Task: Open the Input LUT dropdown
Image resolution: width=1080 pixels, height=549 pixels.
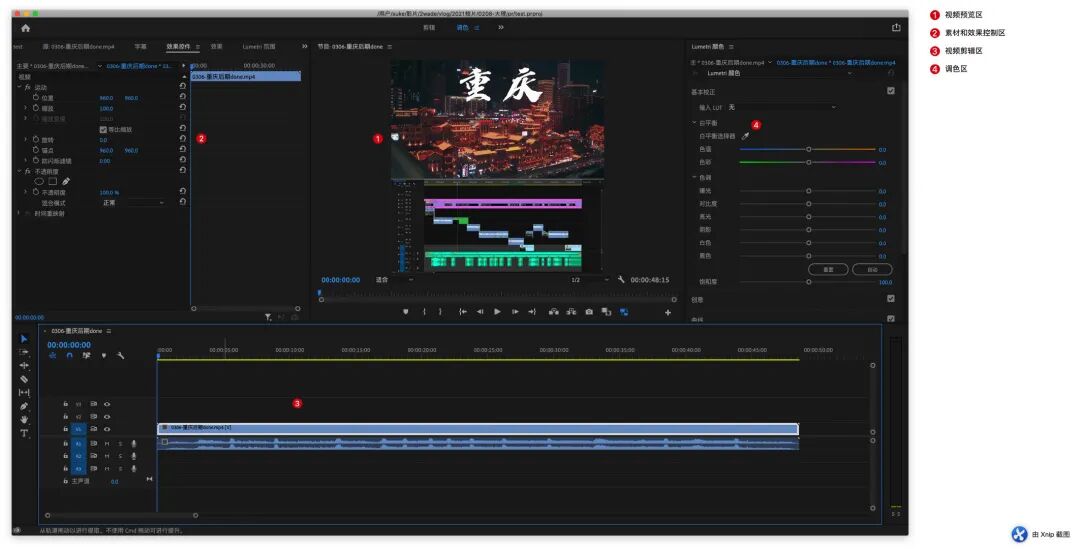Action: click(x=782, y=107)
